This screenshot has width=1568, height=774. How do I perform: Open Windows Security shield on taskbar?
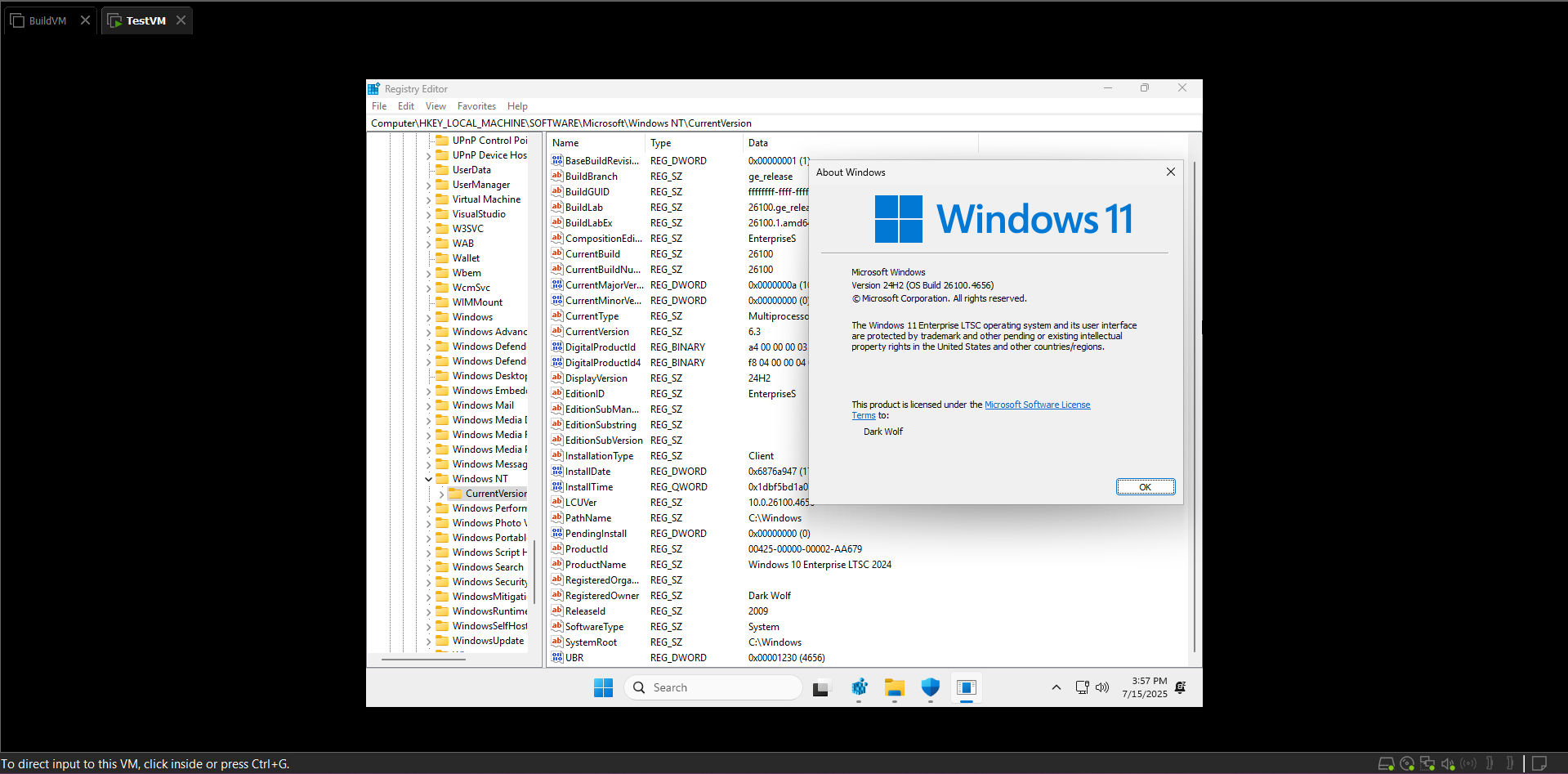931,688
